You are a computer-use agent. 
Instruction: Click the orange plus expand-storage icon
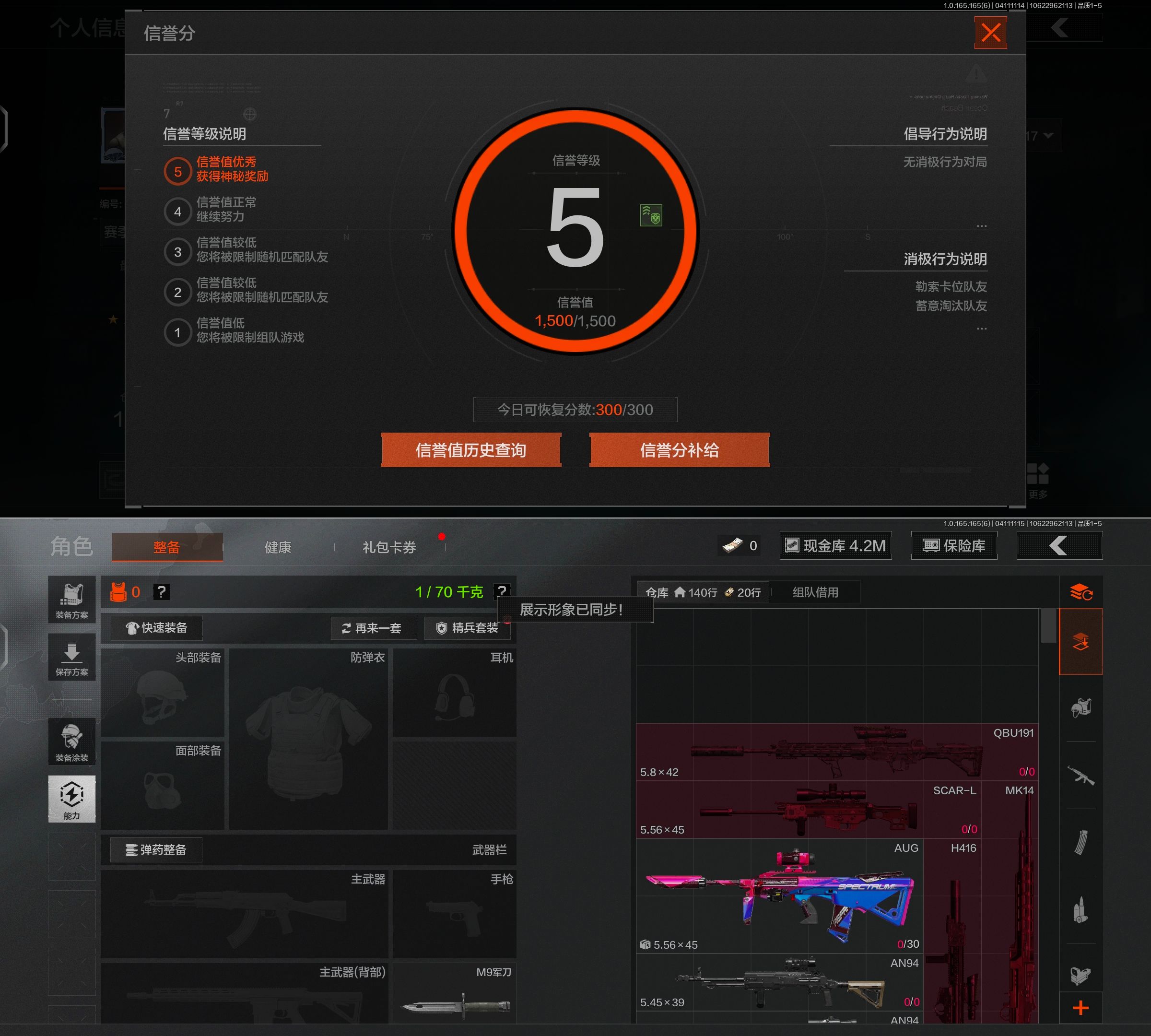[x=1081, y=1008]
